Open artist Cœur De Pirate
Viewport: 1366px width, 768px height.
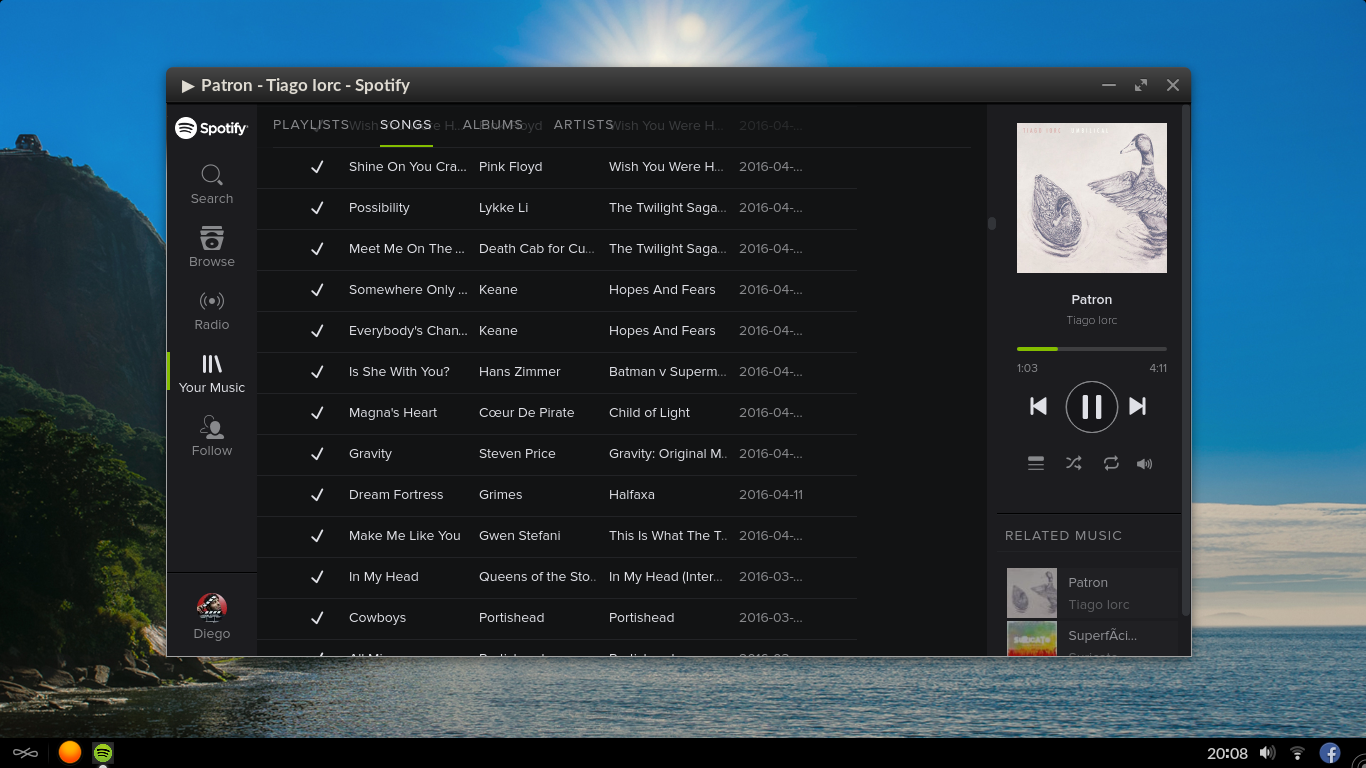527,413
